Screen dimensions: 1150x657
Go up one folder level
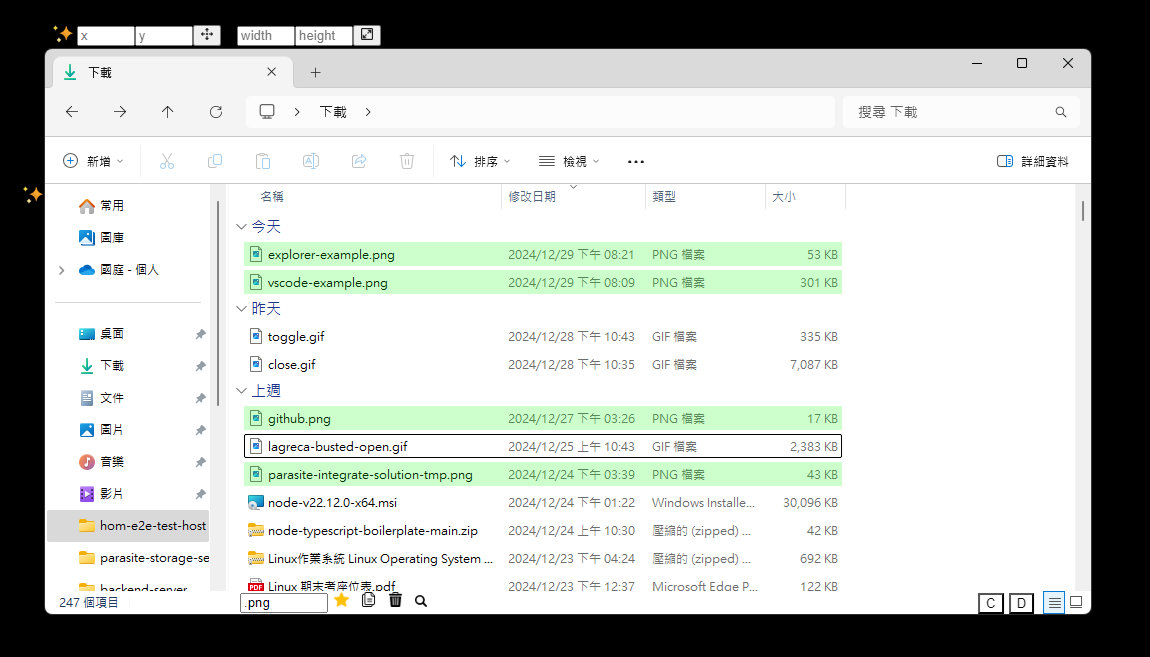pos(168,112)
